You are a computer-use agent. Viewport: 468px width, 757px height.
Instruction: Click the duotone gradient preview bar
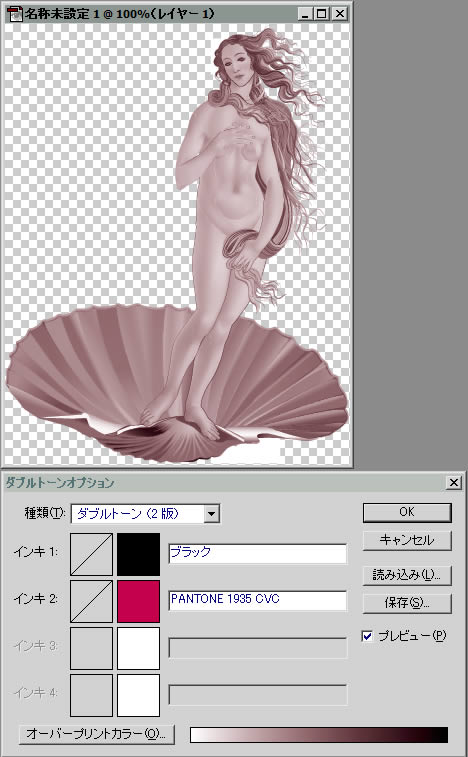point(319,735)
